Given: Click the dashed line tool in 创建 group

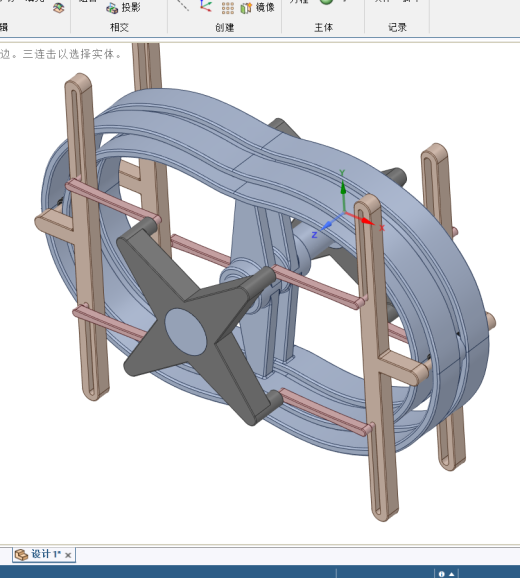Looking at the screenshot, I should click(182, 5).
